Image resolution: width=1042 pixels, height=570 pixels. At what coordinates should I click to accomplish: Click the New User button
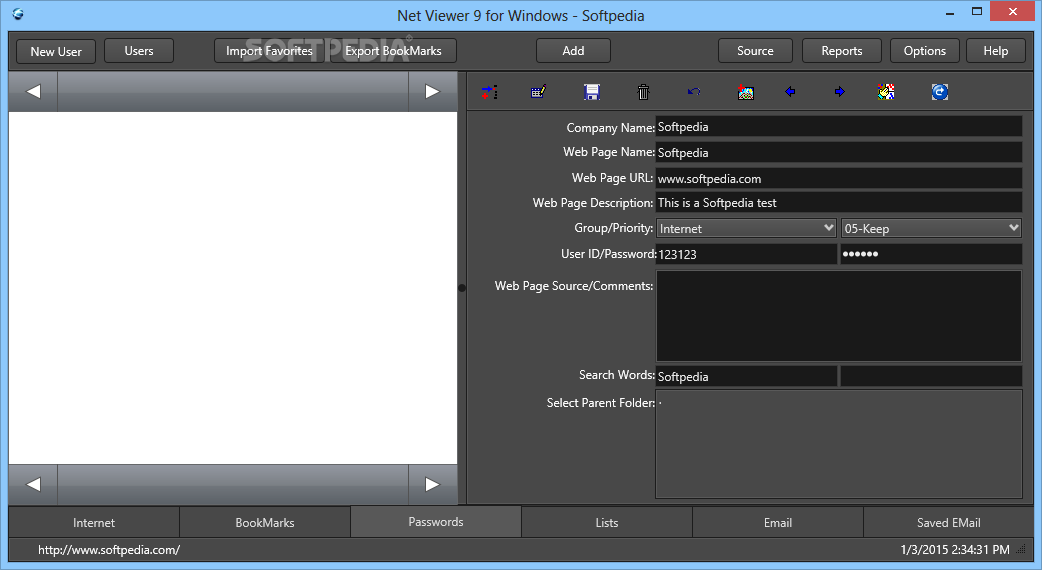click(x=56, y=51)
